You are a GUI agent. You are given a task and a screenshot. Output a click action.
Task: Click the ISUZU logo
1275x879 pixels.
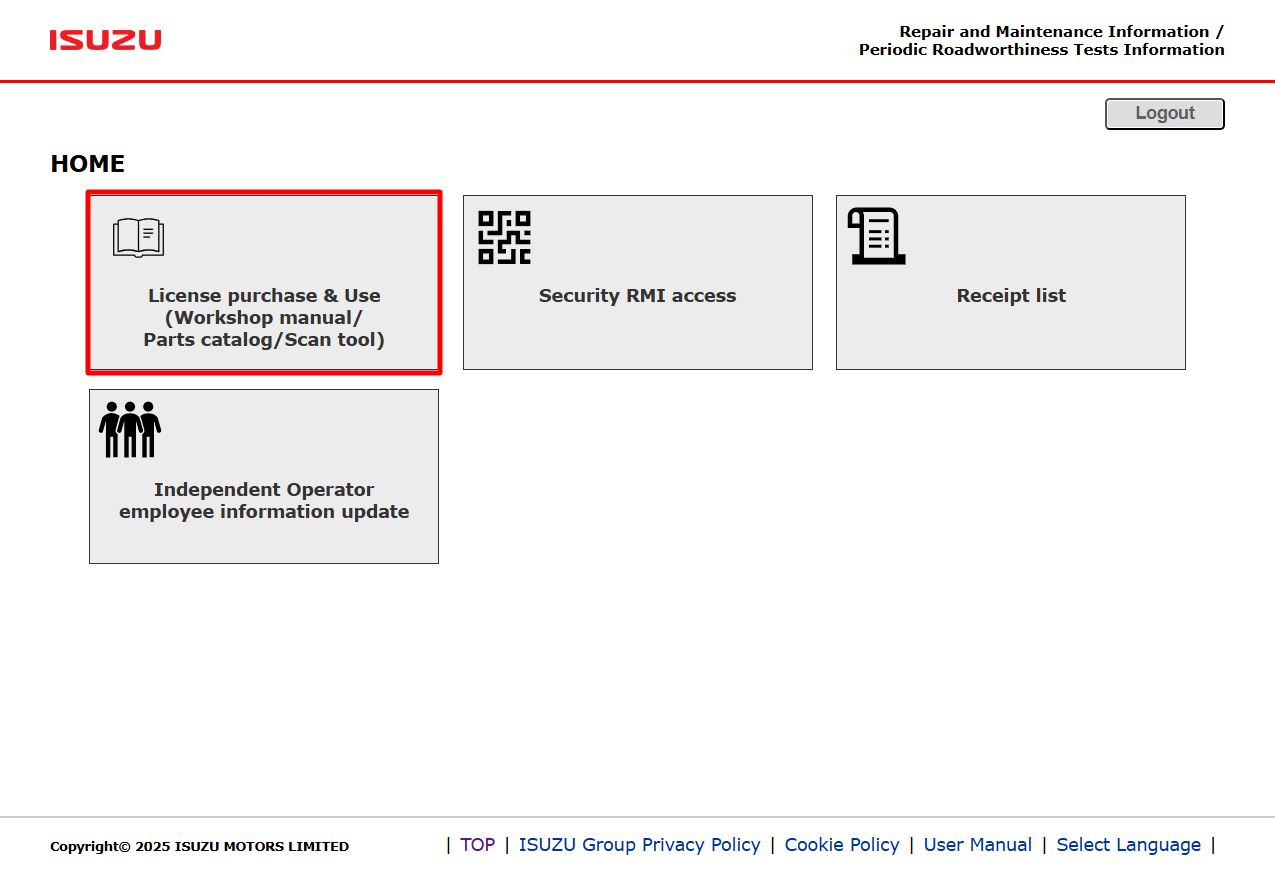[105, 40]
